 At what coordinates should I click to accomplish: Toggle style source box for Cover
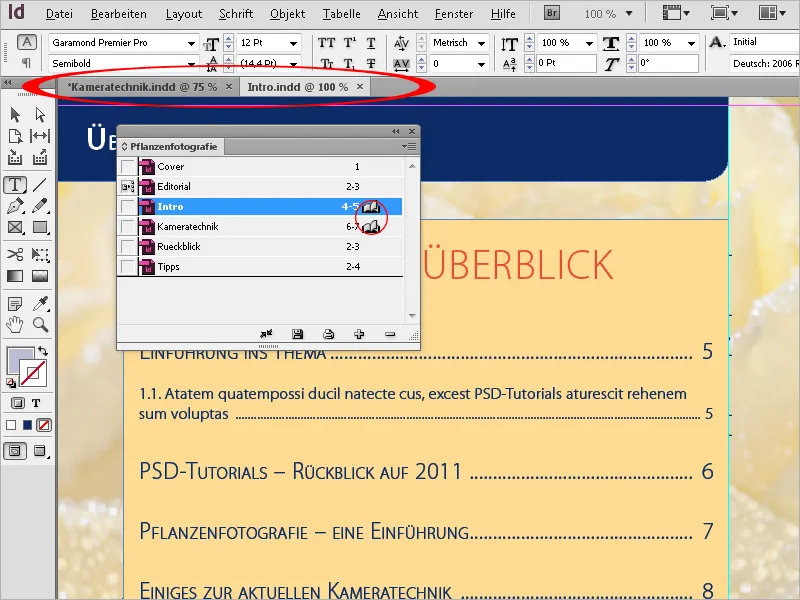[128, 166]
